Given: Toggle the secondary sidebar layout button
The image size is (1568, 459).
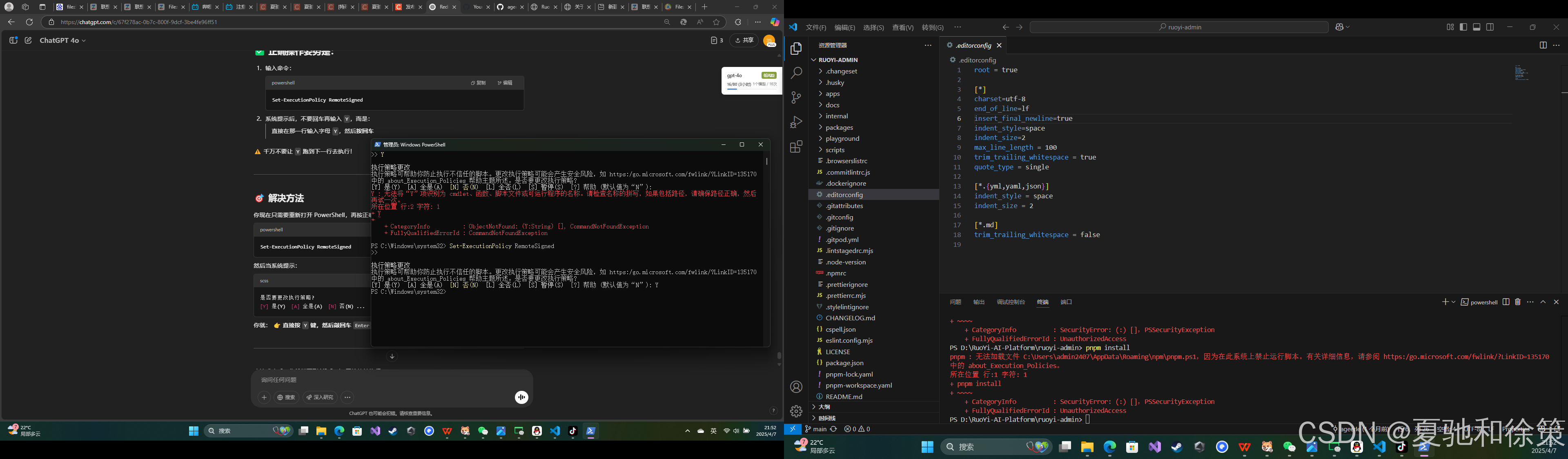Looking at the screenshot, I should [x=1490, y=27].
